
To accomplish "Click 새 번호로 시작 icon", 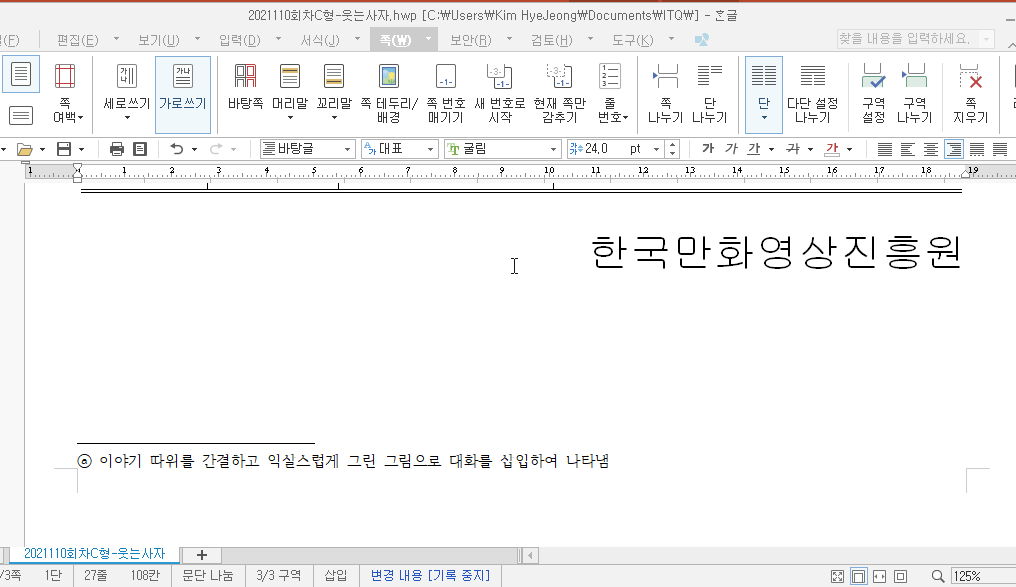I will (500, 77).
